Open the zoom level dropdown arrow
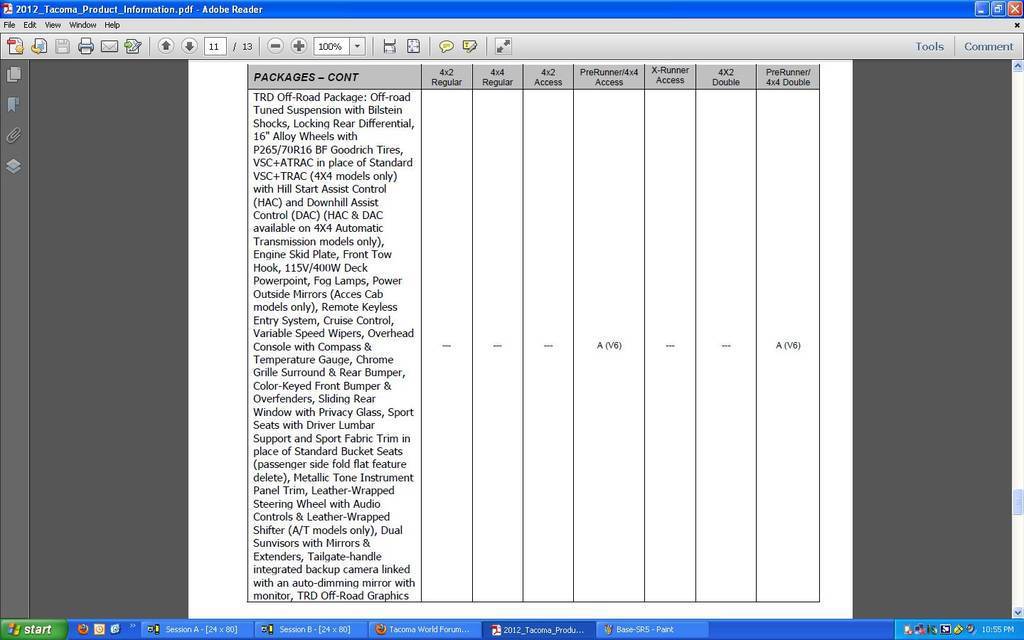The image size is (1024, 640). pos(357,46)
